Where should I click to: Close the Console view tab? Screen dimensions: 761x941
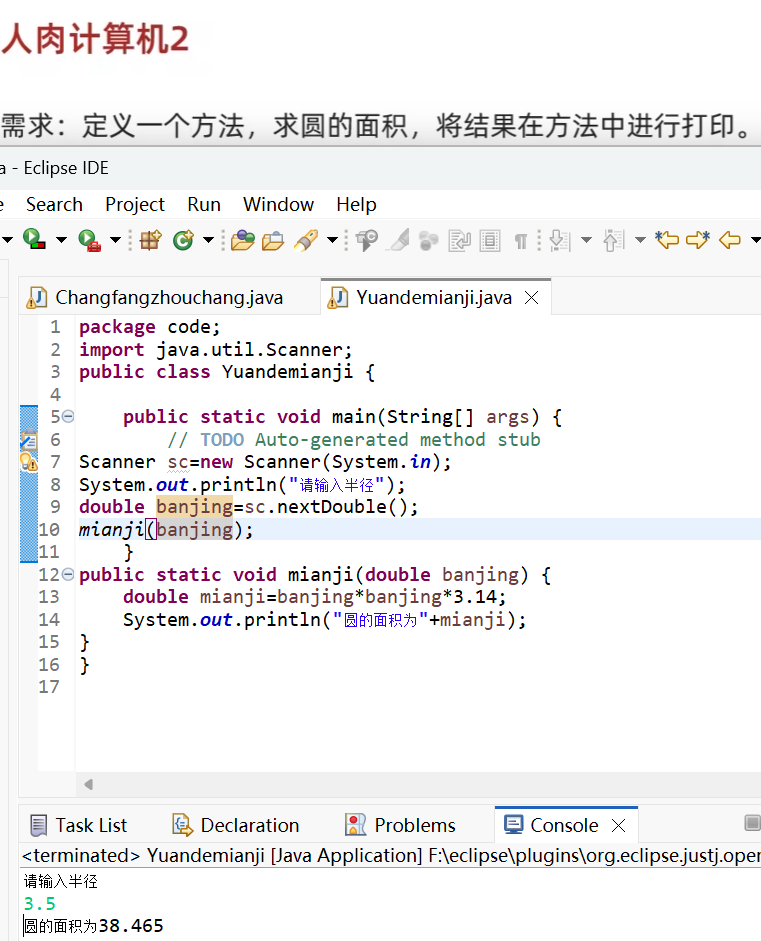[x=619, y=826]
